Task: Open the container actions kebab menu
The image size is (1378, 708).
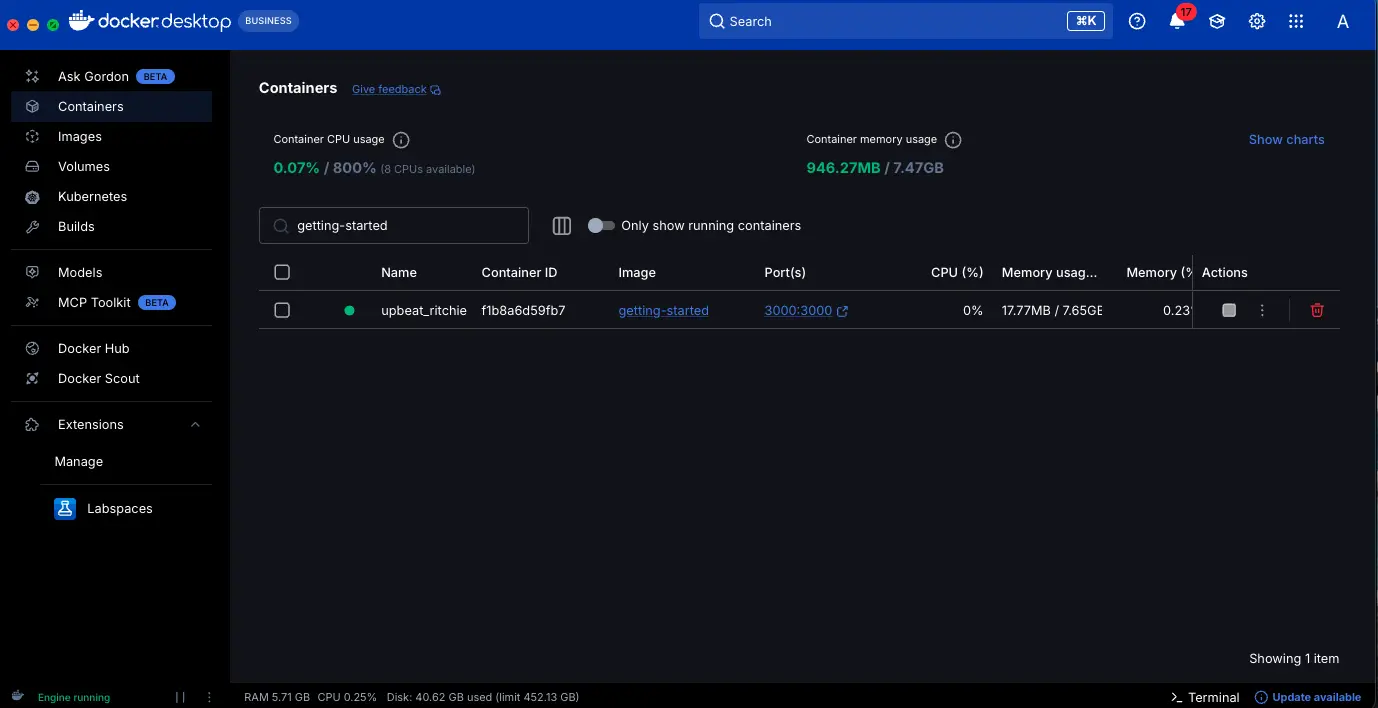Action: click(1262, 310)
